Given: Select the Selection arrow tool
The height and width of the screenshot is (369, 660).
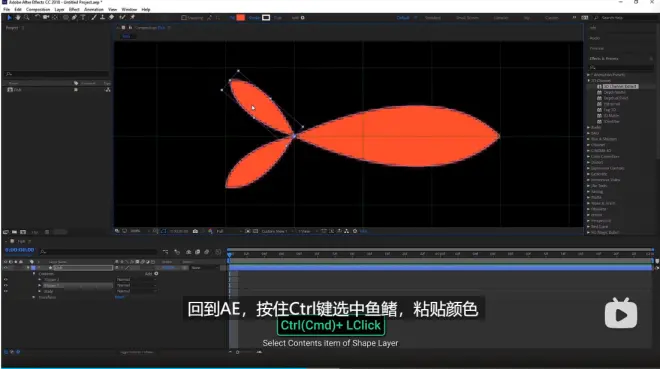Looking at the screenshot, I should pos(9,17).
